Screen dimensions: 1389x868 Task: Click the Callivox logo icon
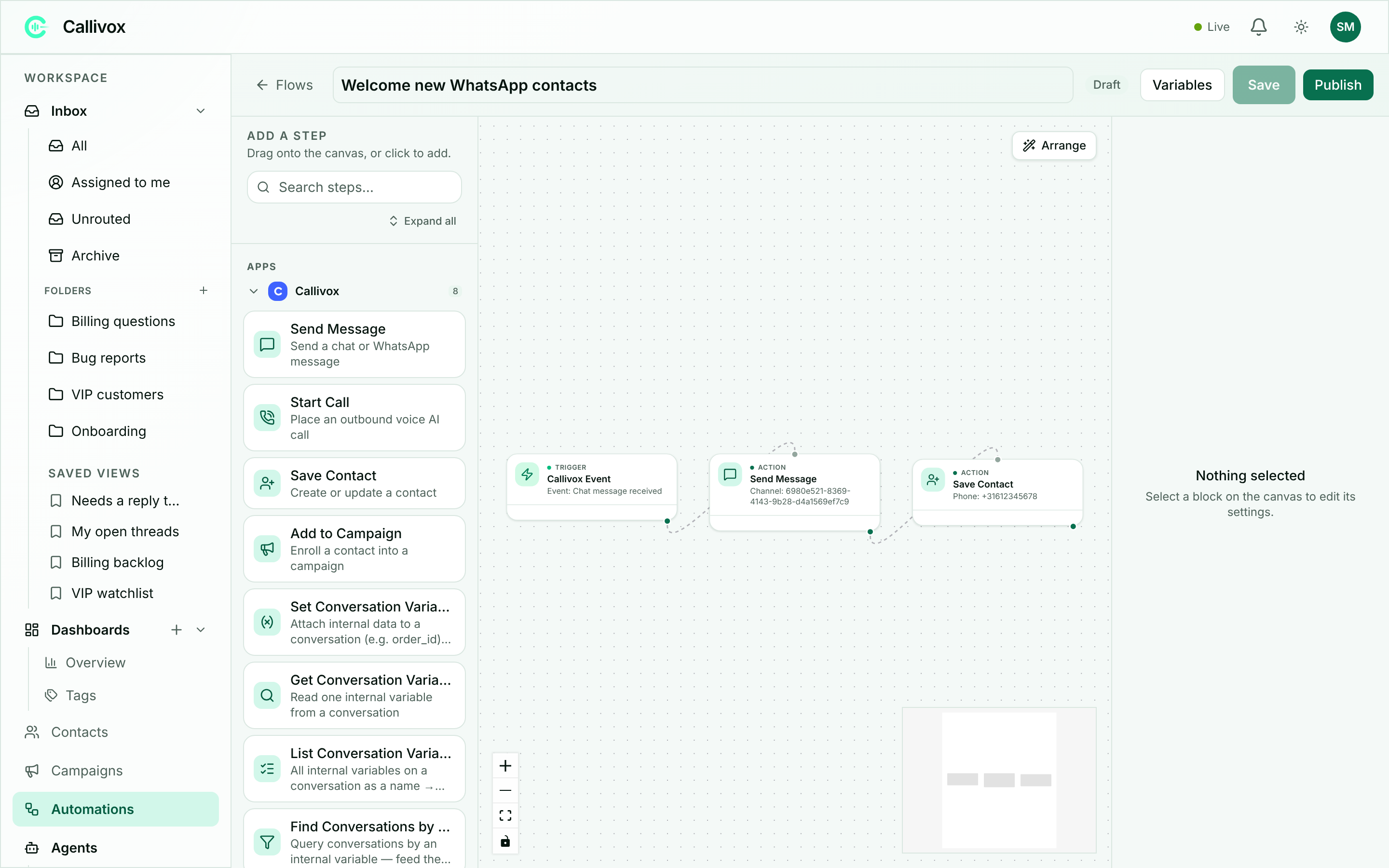tap(36, 27)
